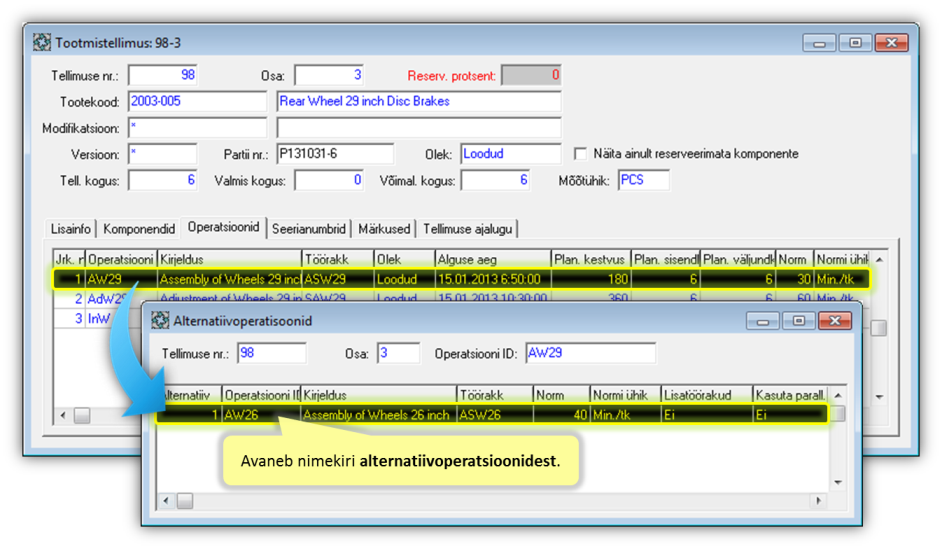Click alternatives table scroll-up arrow
Screen dimensions: 942x549
838,395
